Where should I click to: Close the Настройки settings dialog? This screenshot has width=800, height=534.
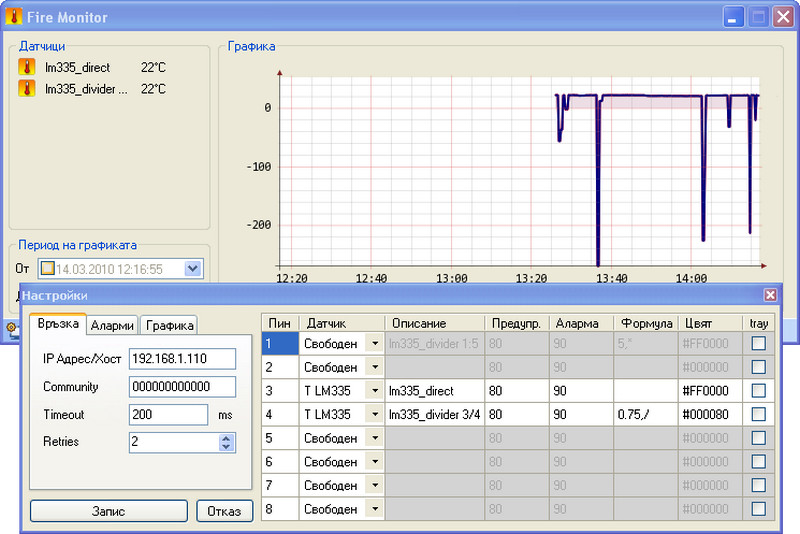coord(770,295)
